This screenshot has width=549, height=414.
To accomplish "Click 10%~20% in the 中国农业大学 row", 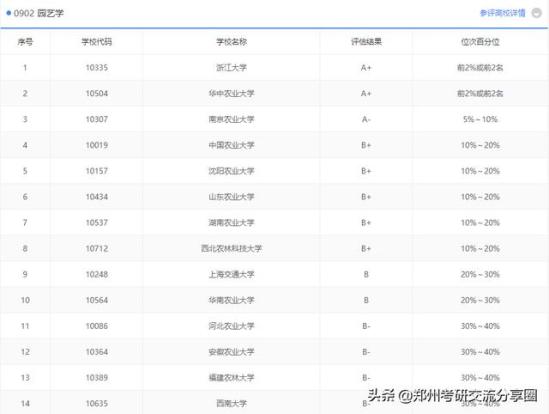I will pyautogui.click(x=480, y=145).
